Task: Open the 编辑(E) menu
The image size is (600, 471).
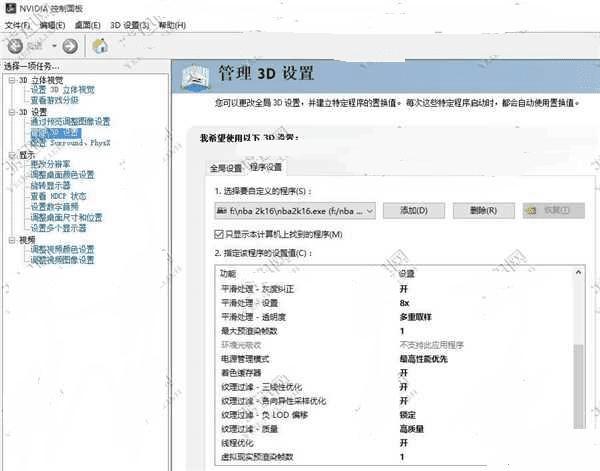Action: coord(52,25)
